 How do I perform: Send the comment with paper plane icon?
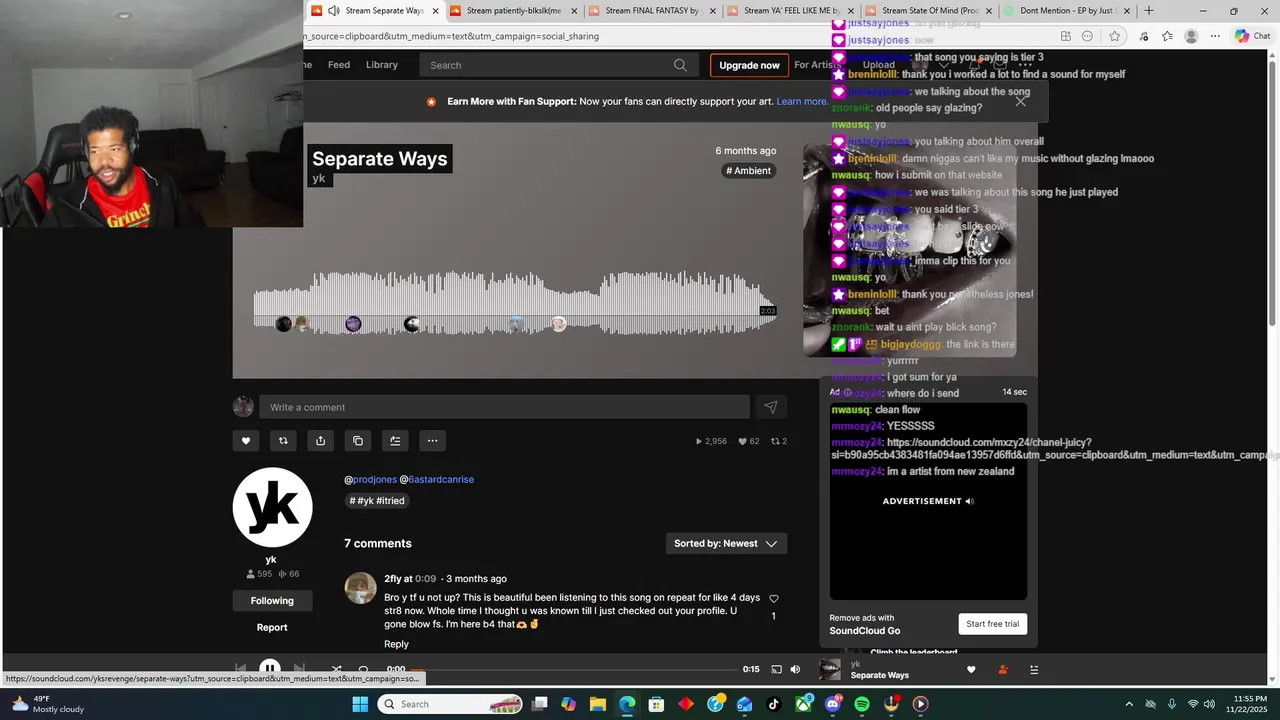point(771,407)
